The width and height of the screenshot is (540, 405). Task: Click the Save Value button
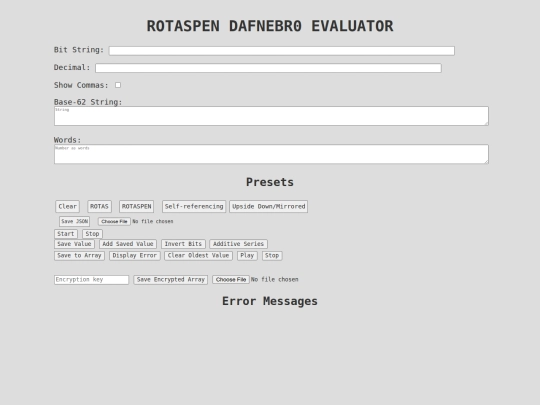pos(74,244)
